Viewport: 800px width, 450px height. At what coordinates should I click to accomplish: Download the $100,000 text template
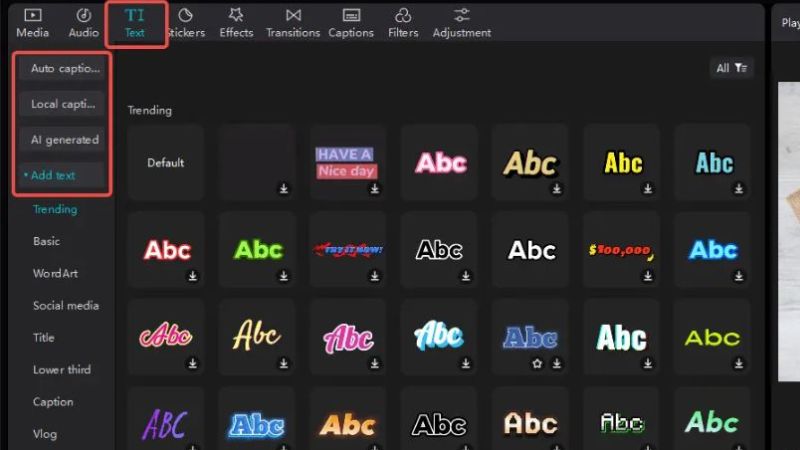(647, 276)
